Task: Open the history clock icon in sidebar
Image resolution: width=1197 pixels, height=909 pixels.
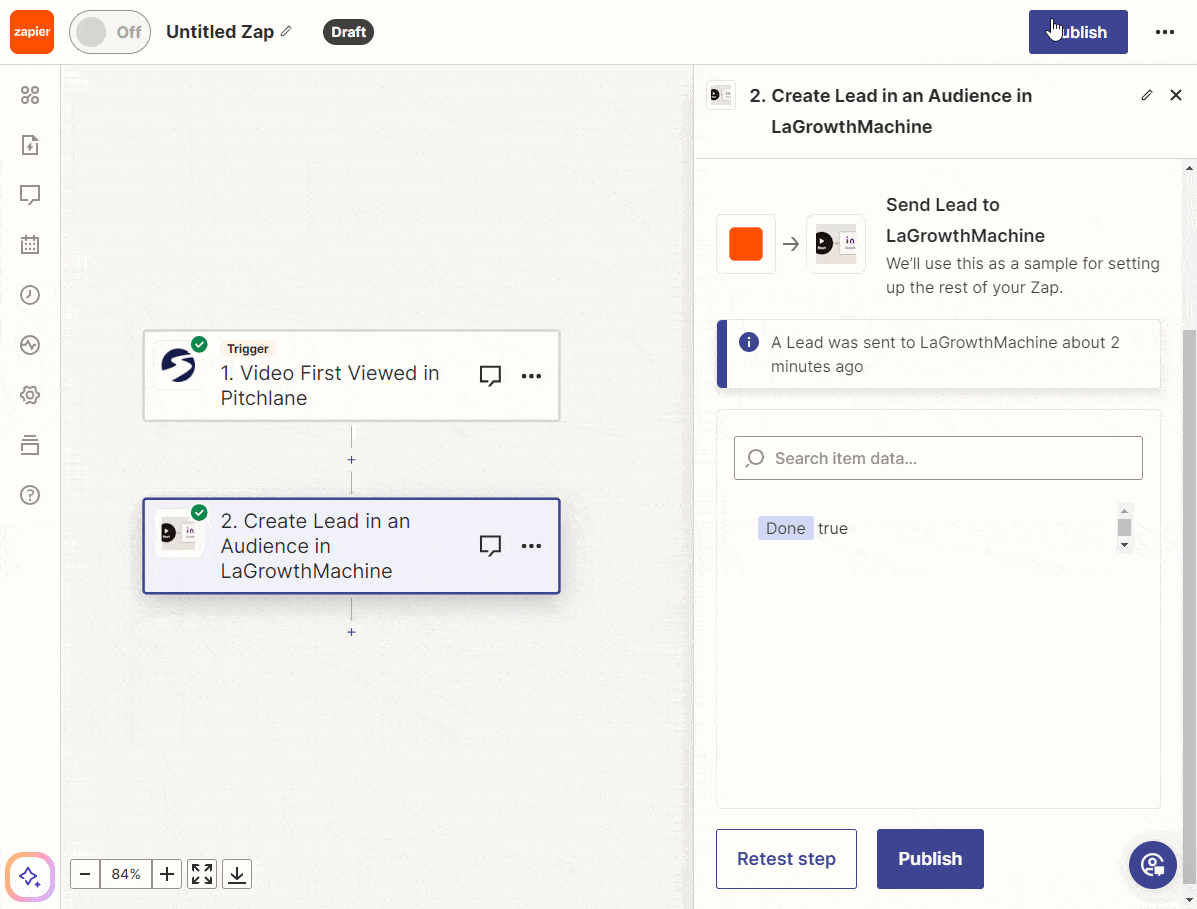Action: (30, 295)
